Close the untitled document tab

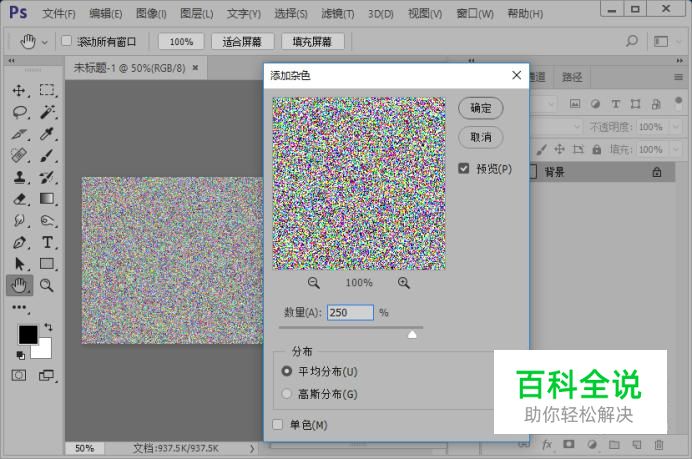[x=195, y=68]
